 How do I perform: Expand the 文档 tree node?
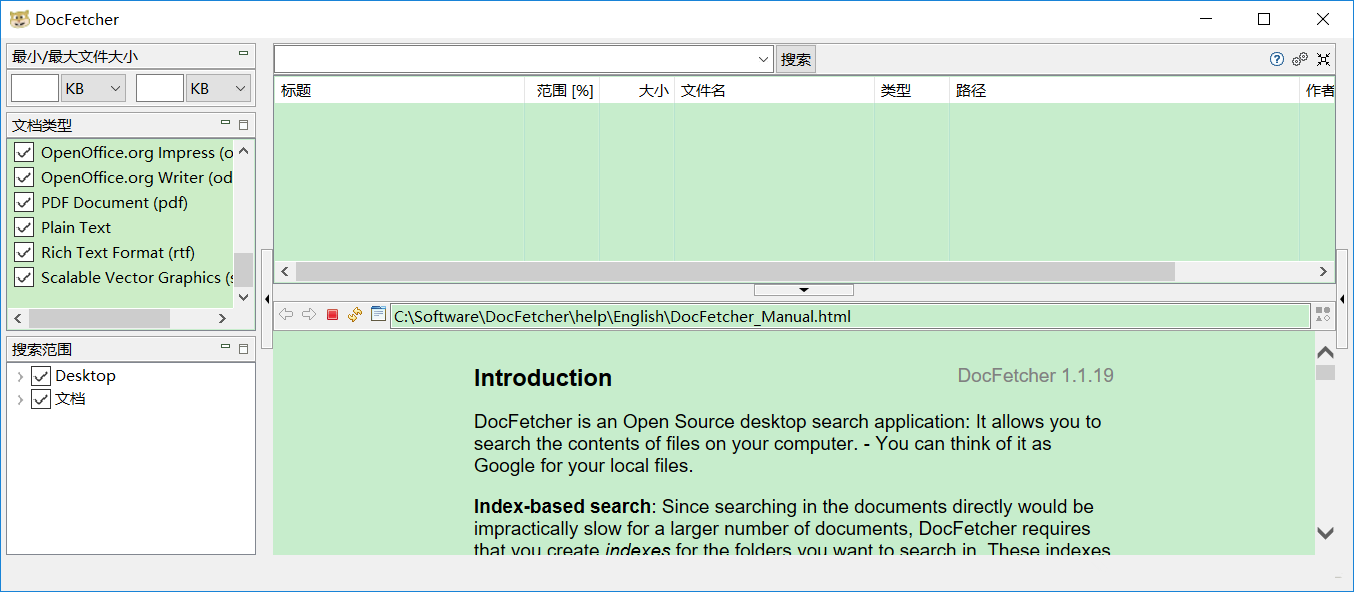coord(20,399)
